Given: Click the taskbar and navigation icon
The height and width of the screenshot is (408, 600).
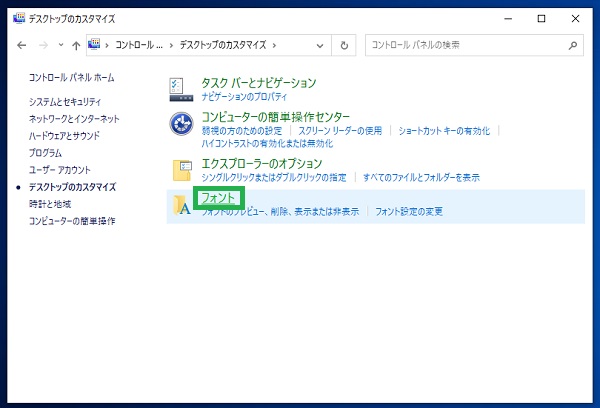Looking at the screenshot, I should 181,90.
